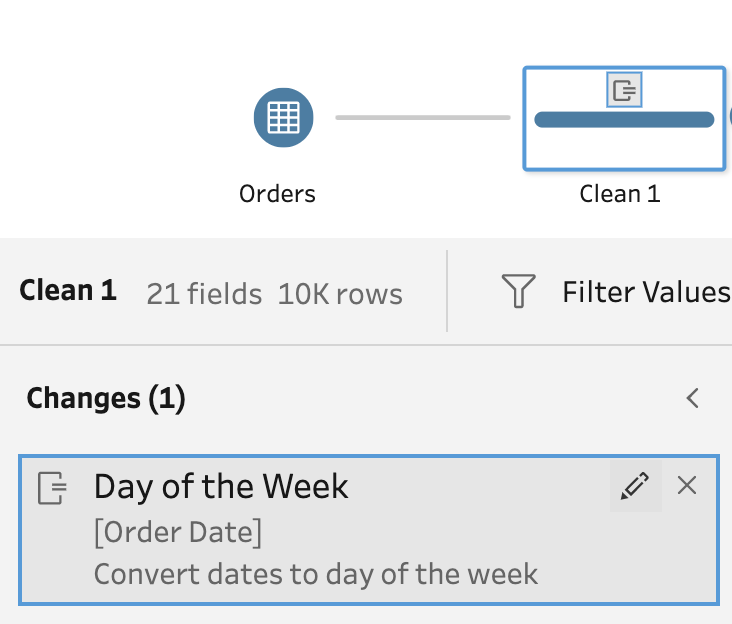The image size is (732, 624).
Task: Select the blue Clean 1 step bar
Action: pos(623,121)
